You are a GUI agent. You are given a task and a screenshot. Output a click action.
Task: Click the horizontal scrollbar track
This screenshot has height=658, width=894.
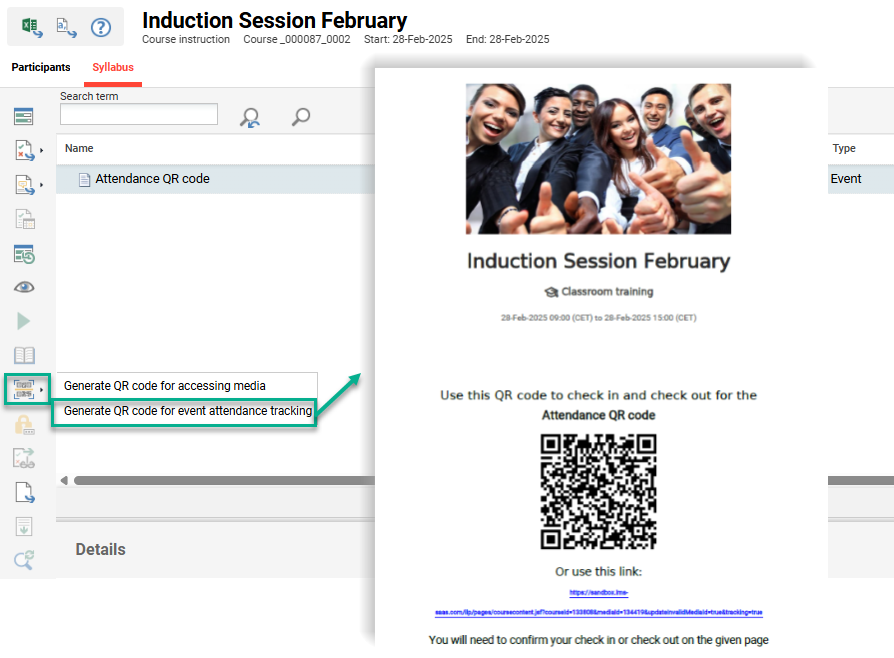point(224,481)
